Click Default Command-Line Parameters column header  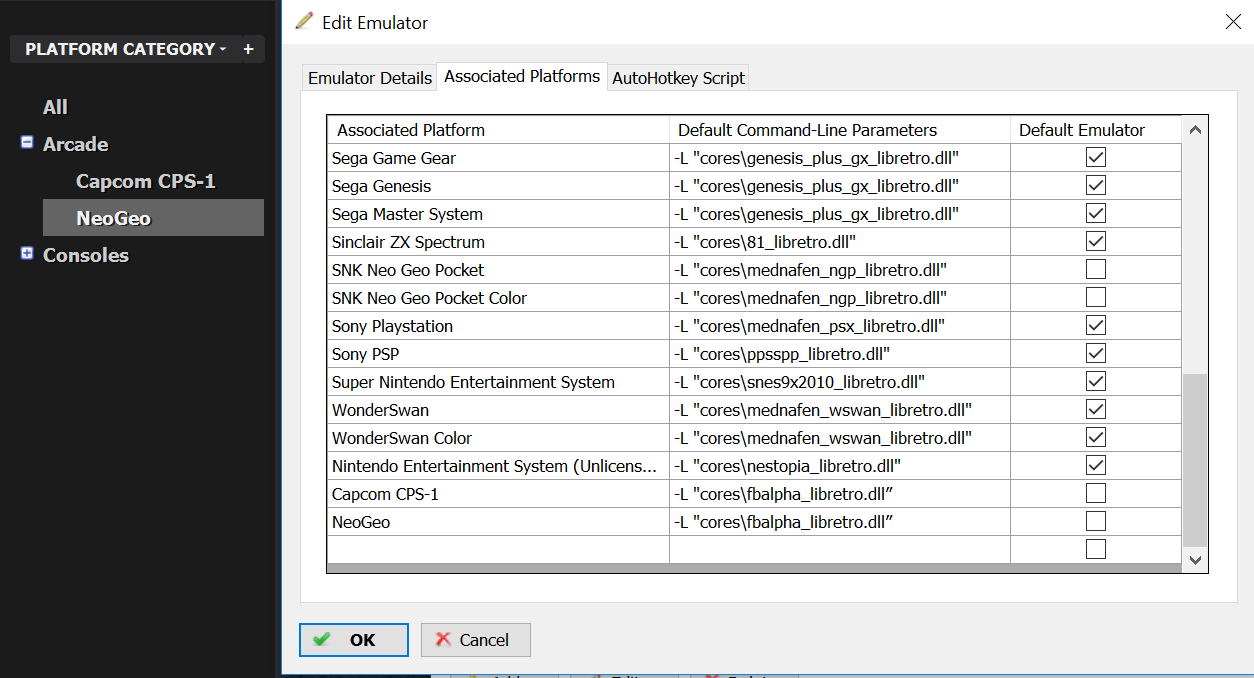840,130
